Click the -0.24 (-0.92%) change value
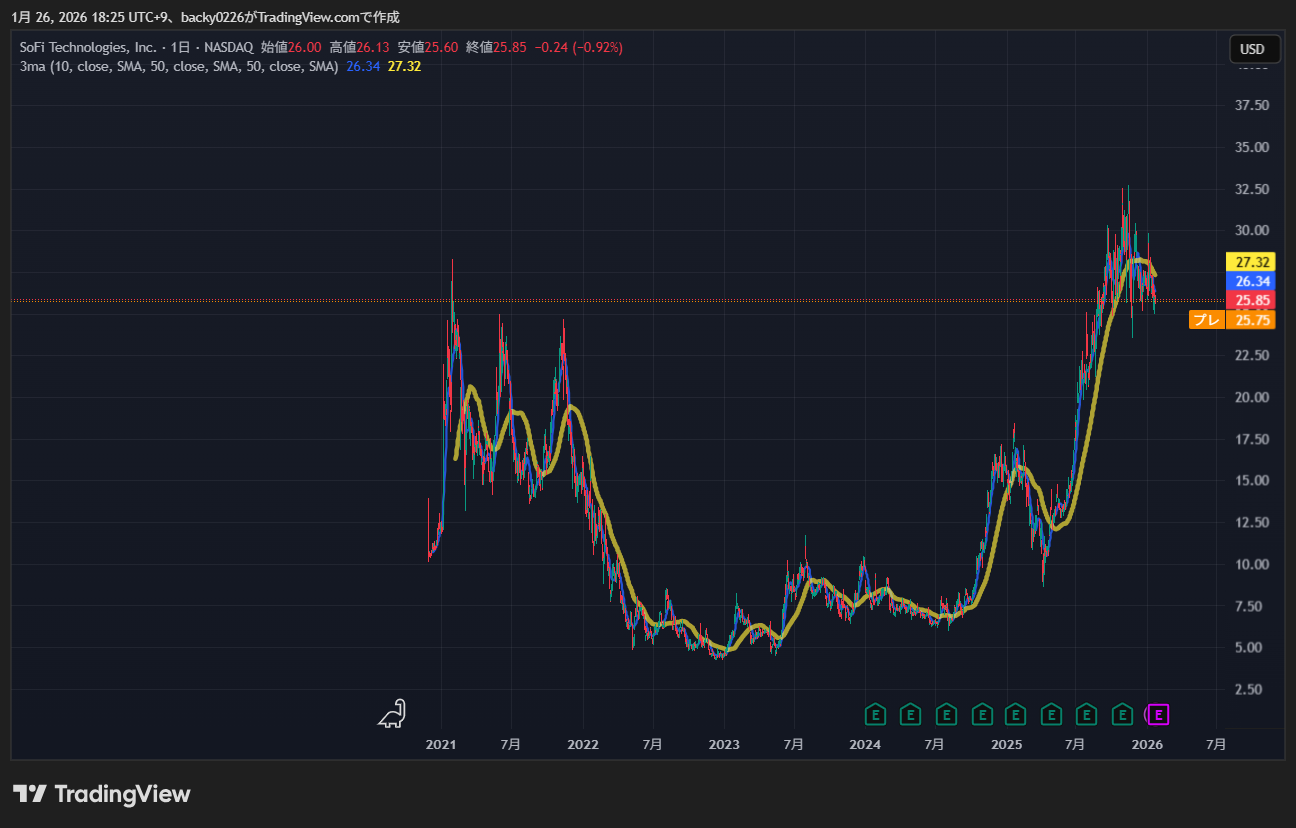The width and height of the screenshot is (1296, 828). pyautogui.click(x=579, y=47)
